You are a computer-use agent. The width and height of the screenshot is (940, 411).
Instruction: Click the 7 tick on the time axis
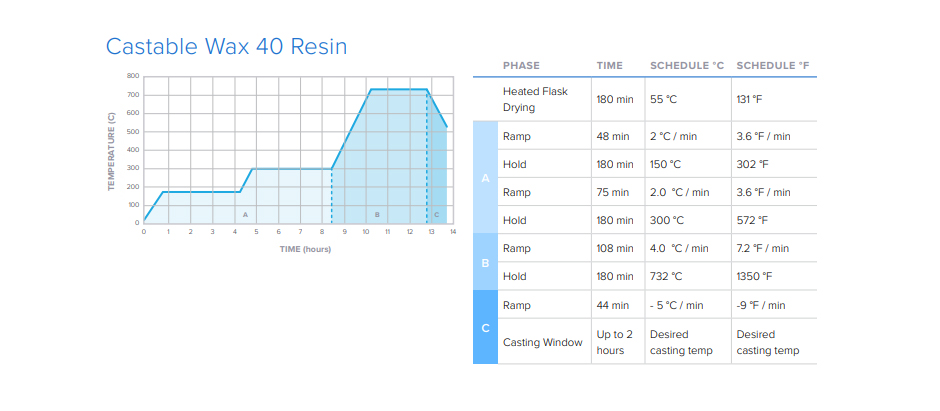(300, 231)
